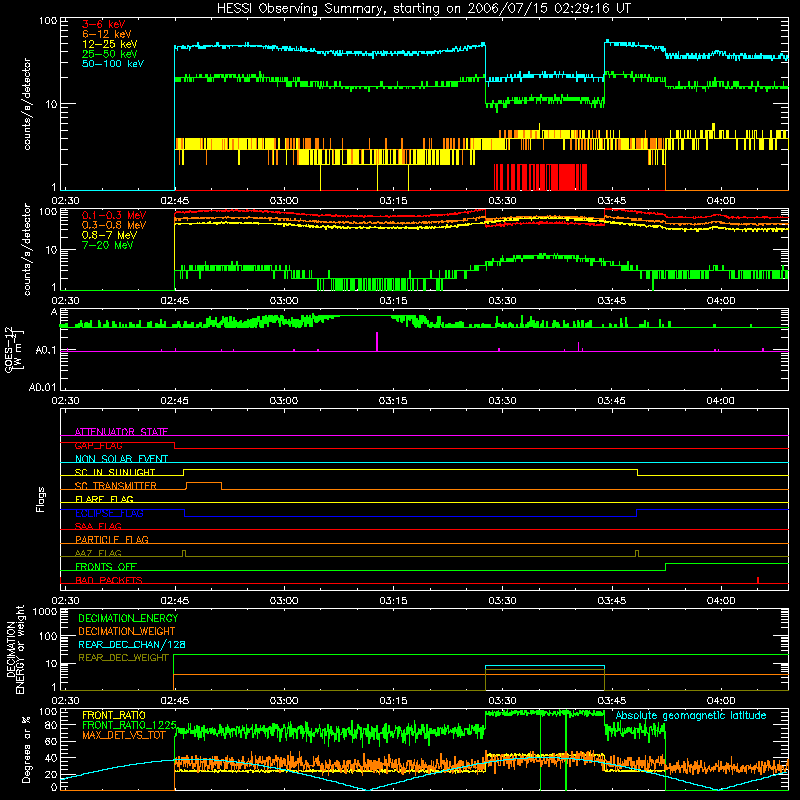Viewport: 800px width, 800px height.
Task: Select the 'BAD_PACKETS' flag label
Action: (x=109, y=580)
